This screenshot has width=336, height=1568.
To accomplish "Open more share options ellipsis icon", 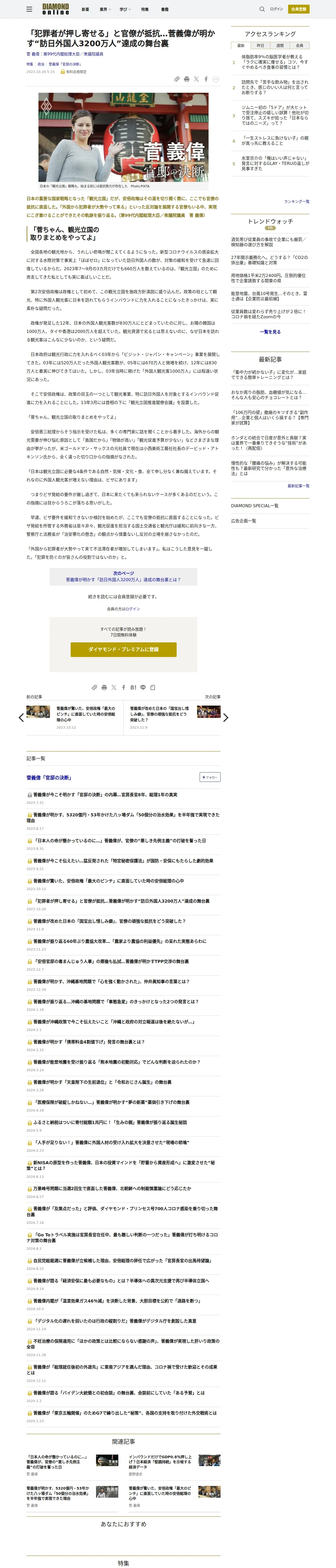I will (x=216, y=79).
